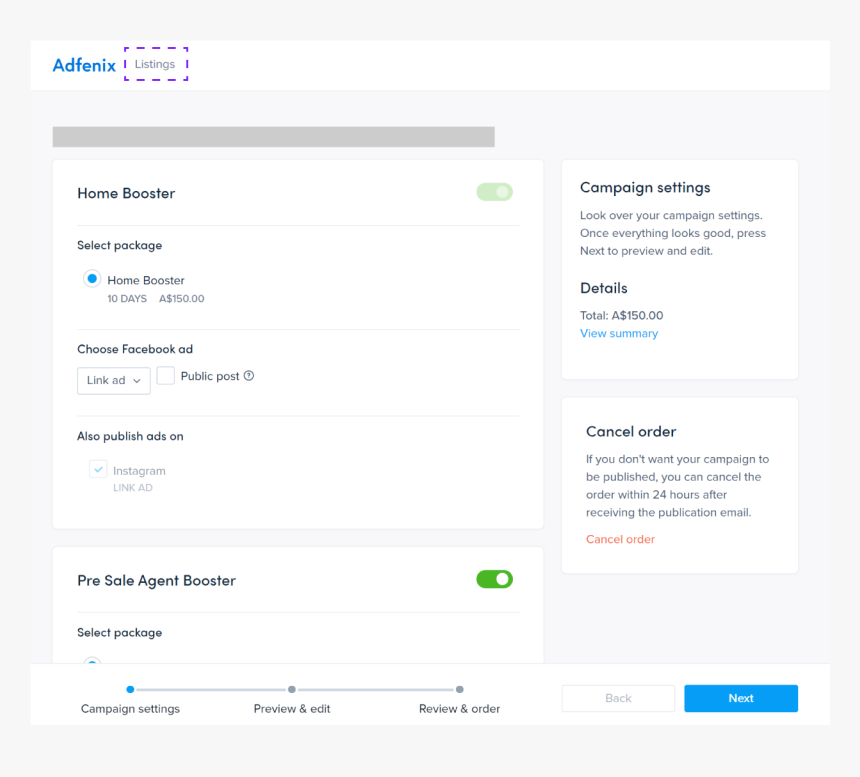Open the Link ad dropdown
This screenshot has width=860, height=777.
[114, 380]
